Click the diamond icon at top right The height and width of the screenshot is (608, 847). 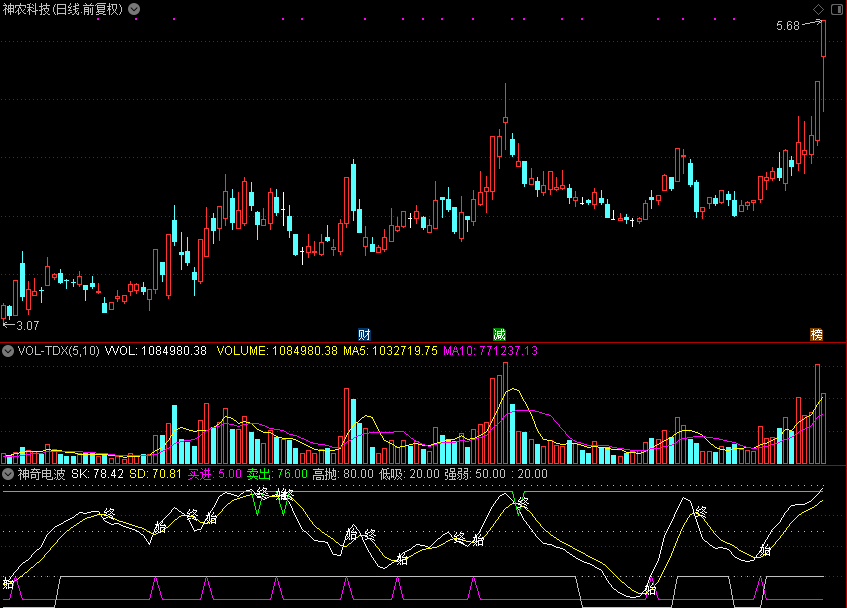point(818,9)
